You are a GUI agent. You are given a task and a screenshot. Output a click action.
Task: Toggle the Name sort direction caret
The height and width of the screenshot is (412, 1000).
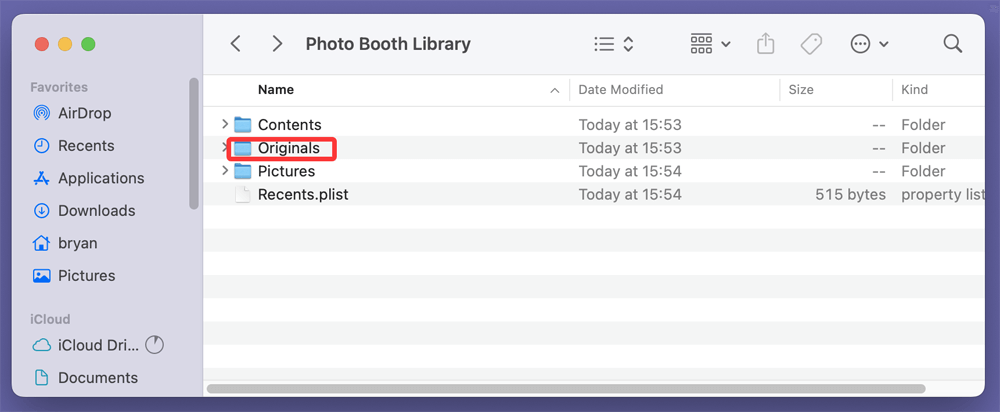coord(555,91)
